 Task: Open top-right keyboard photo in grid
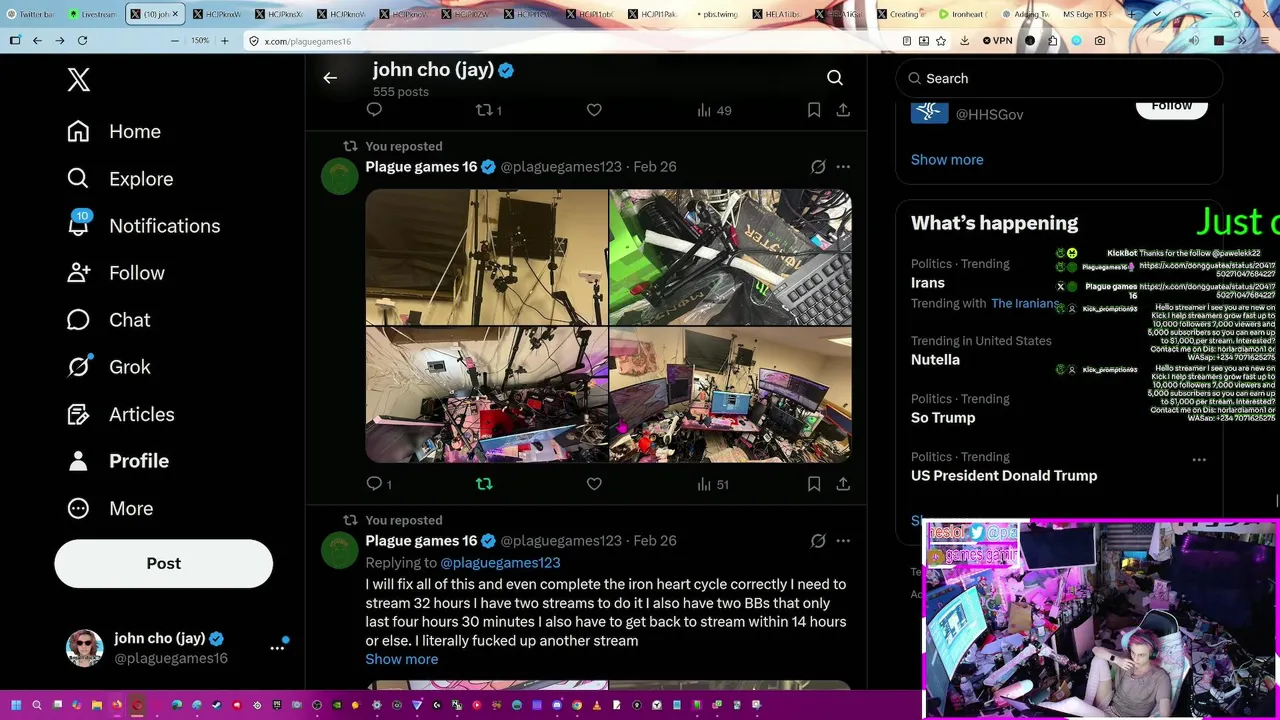[730, 257]
